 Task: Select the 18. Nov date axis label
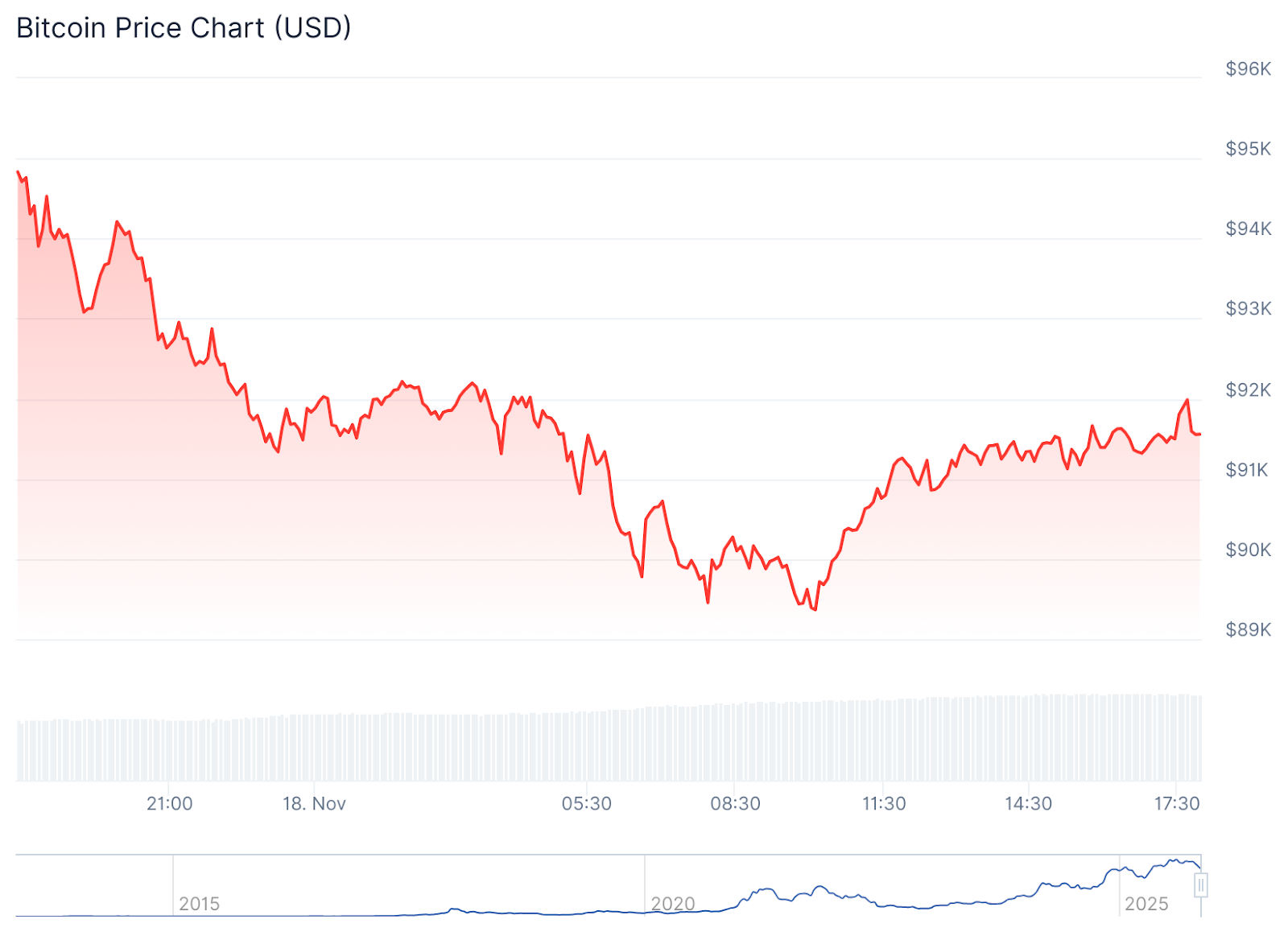[x=314, y=803]
